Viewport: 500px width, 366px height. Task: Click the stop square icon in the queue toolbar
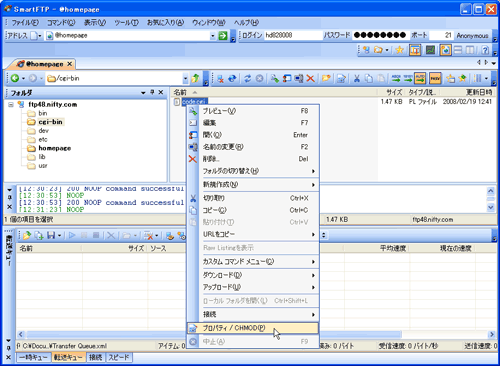pos(96,236)
